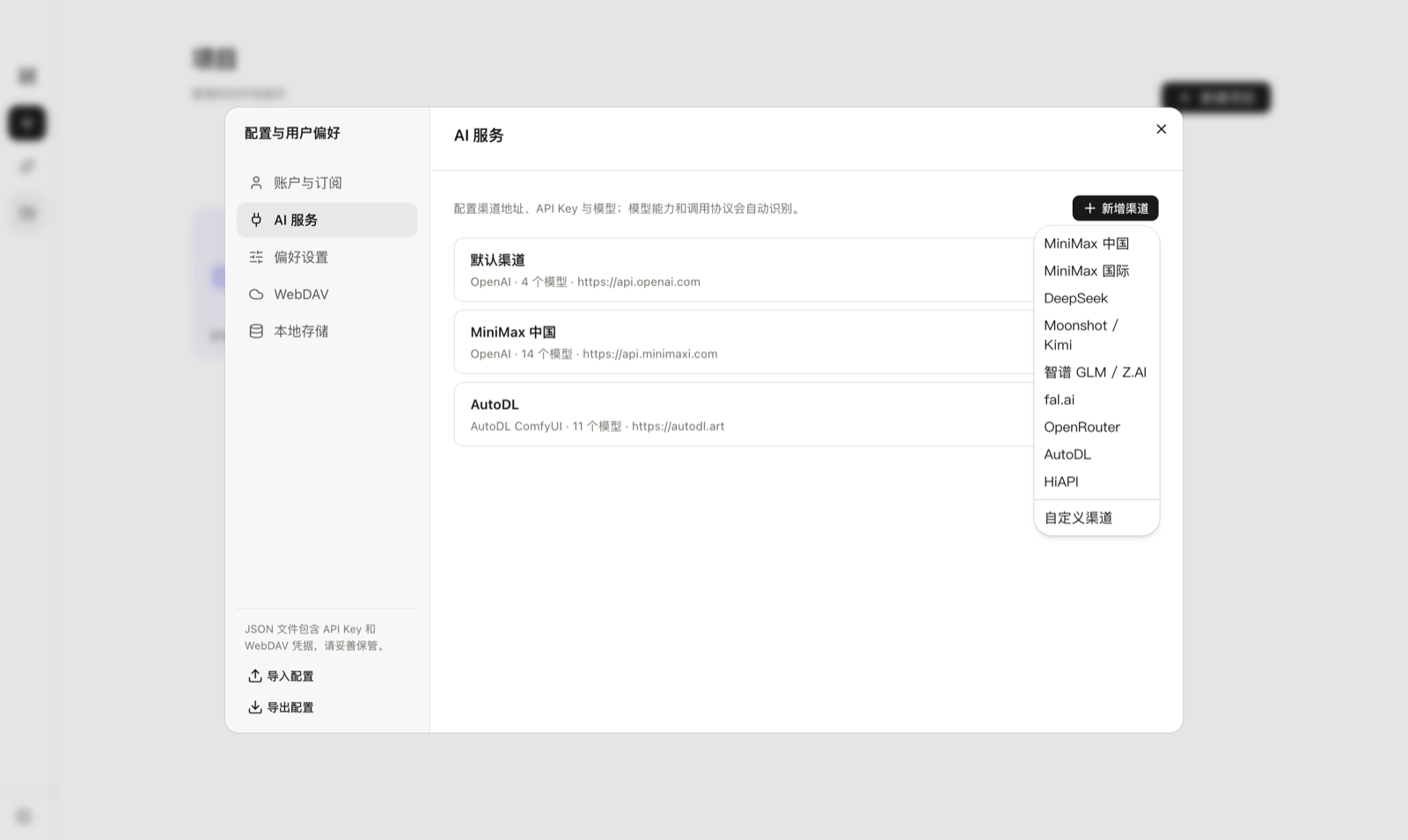The width and height of the screenshot is (1408, 840).
Task: Pick fal.ai from the preset list
Action: [x=1096, y=399]
